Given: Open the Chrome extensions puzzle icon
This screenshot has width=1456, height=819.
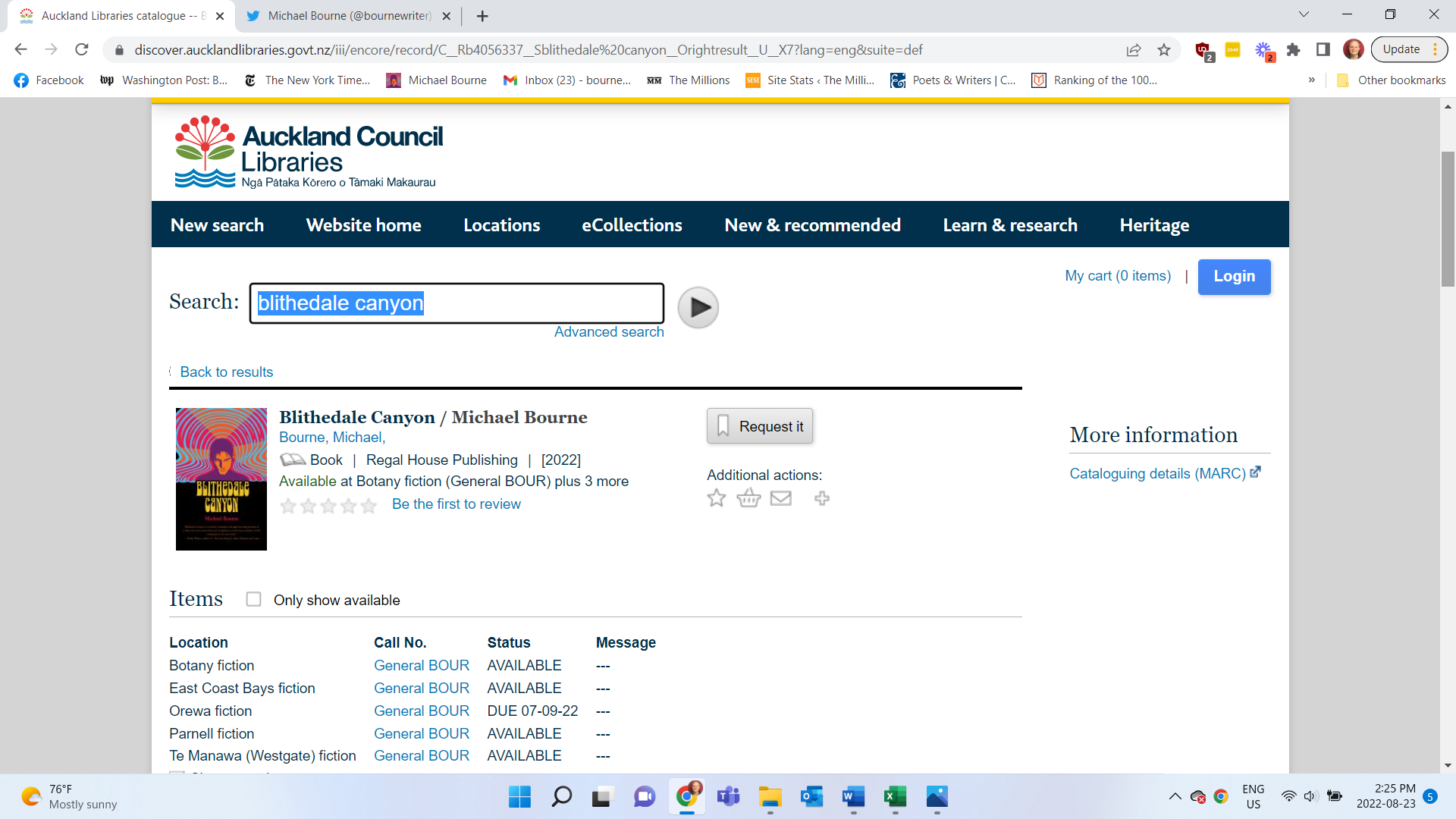Looking at the screenshot, I should point(1294,50).
